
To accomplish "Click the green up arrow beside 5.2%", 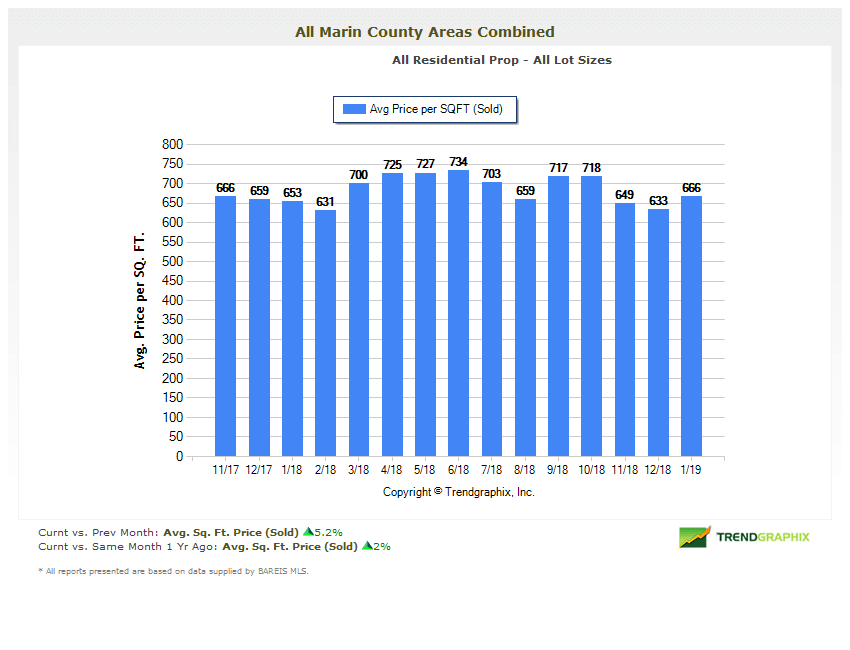I will 308,532.
